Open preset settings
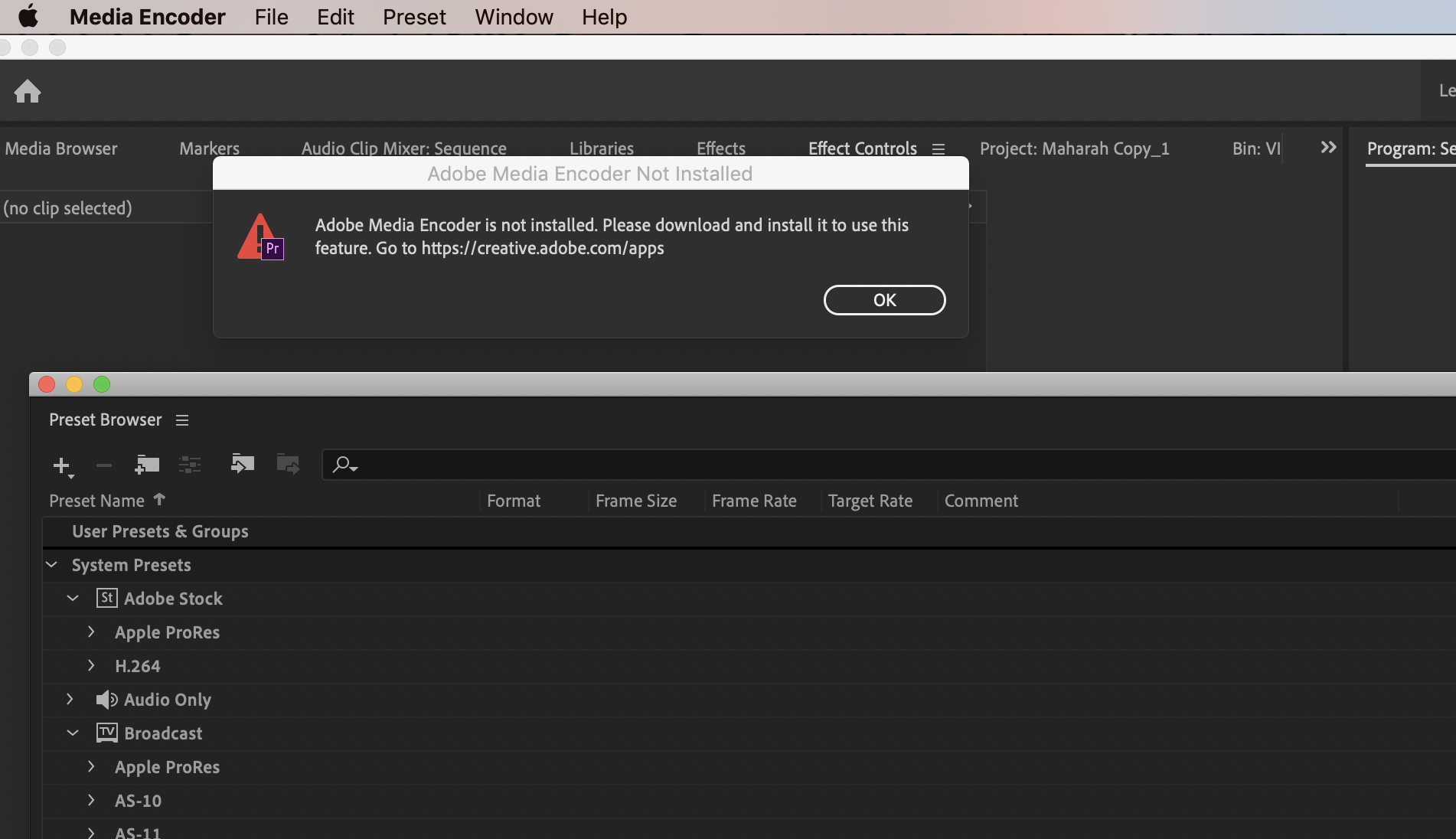The image size is (1456, 839). click(x=189, y=465)
